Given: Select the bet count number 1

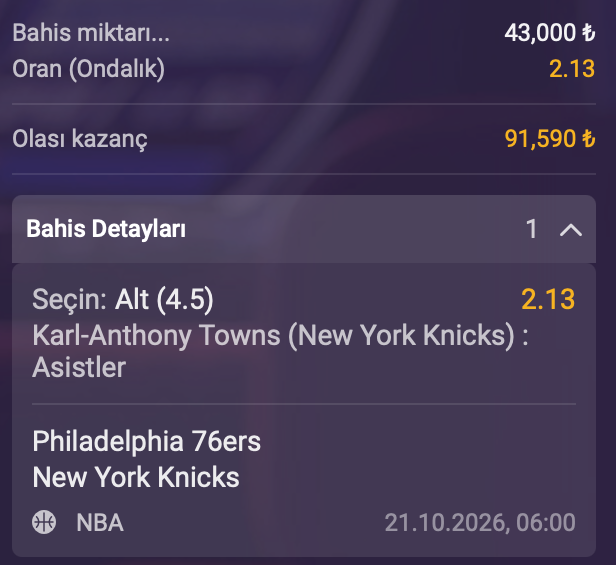Looking at the screenshot, I should pyautogui.click(x=532, y=229).
